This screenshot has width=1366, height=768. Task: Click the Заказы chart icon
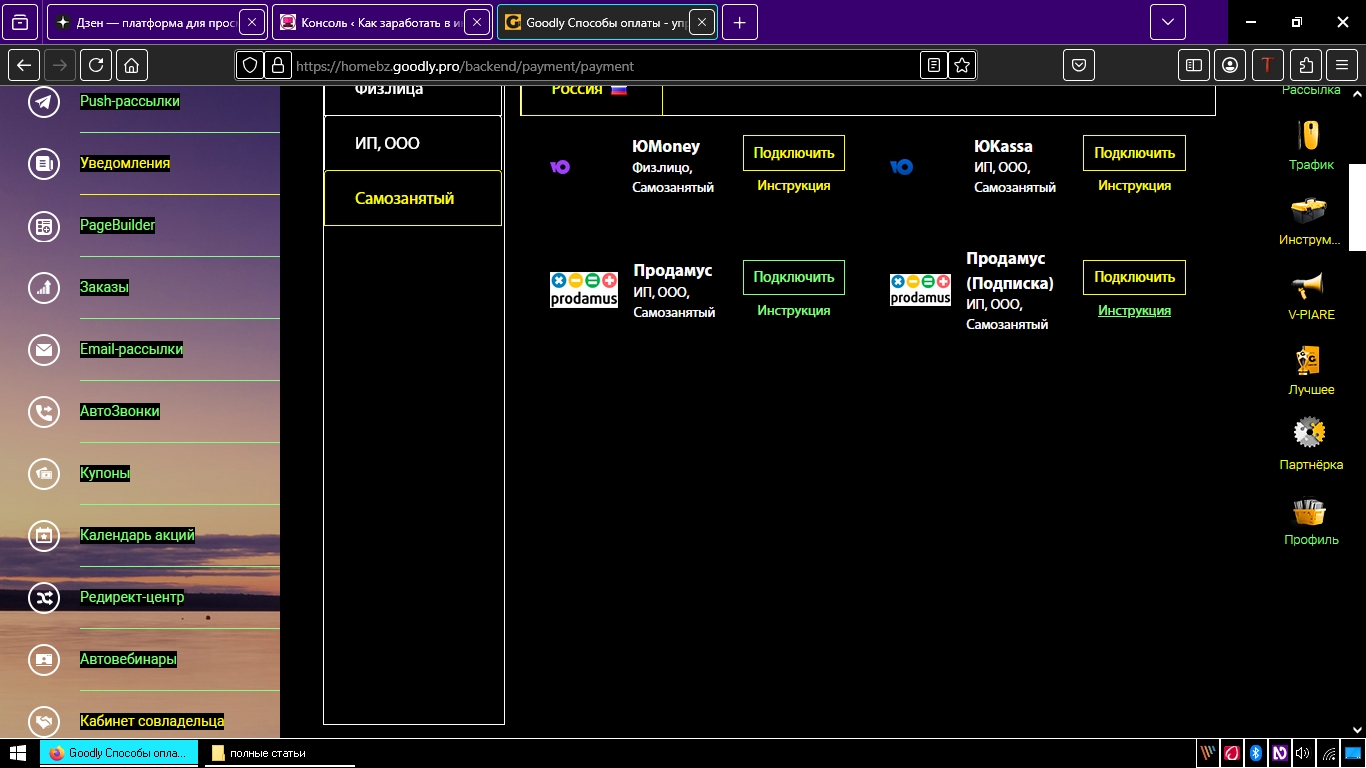(x=44, y=287)
